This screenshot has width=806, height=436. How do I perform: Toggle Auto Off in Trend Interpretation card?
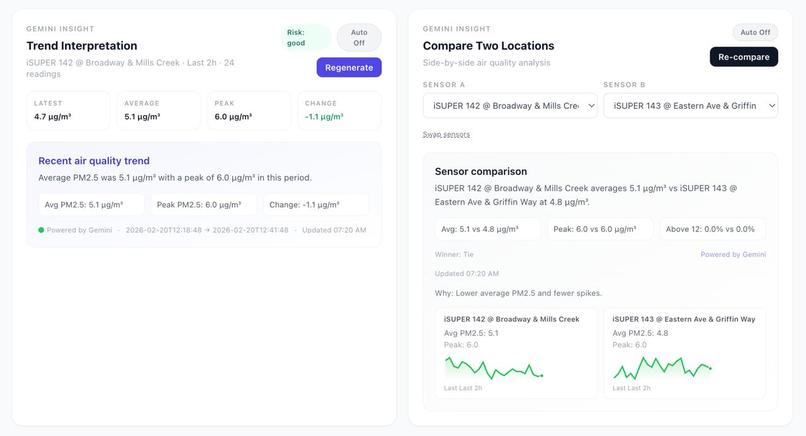pyautogui.click(x=359, y=38)
